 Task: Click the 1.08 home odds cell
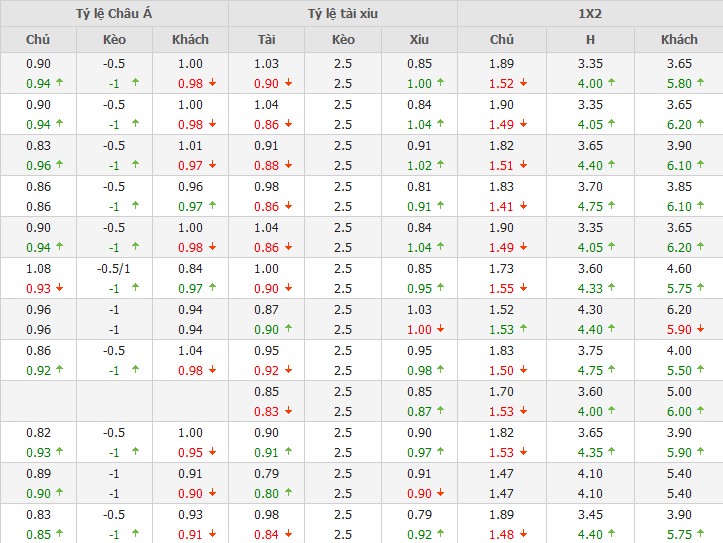pyautogui.click(x=38, y=269)
